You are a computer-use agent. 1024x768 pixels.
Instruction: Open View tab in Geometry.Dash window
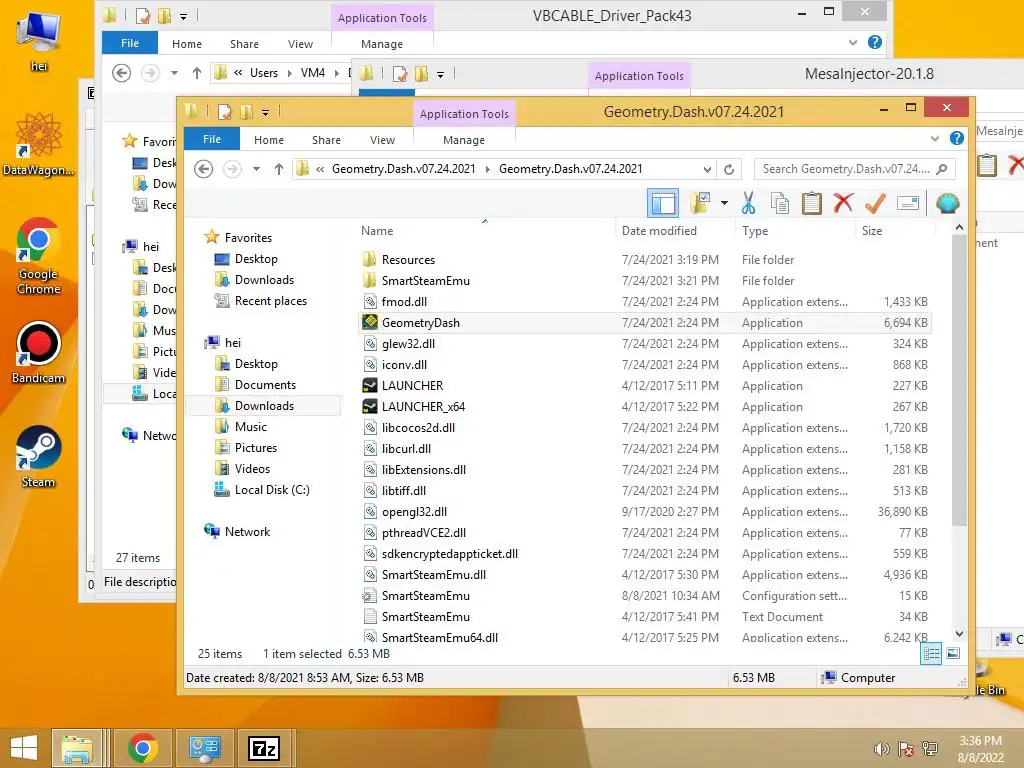(x=382, y=140)
